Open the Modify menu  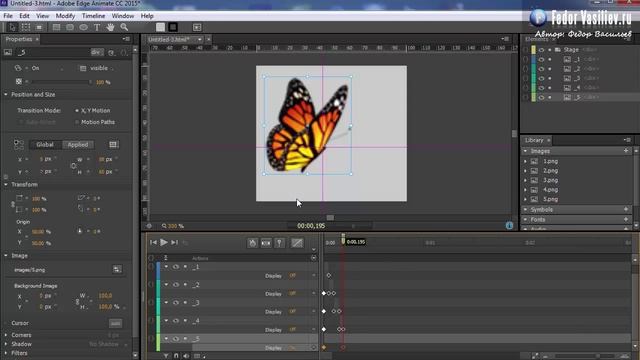pos(65,16)
